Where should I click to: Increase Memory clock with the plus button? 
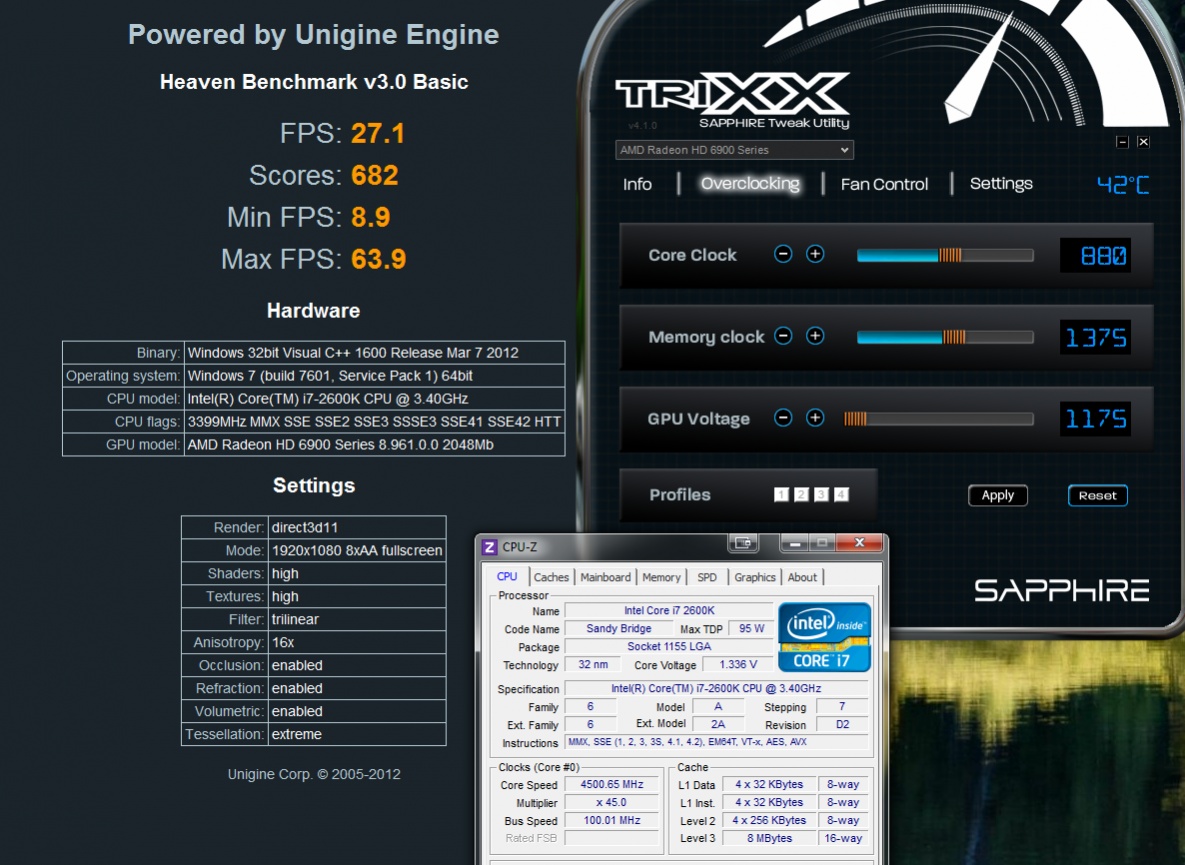(815, 336)
